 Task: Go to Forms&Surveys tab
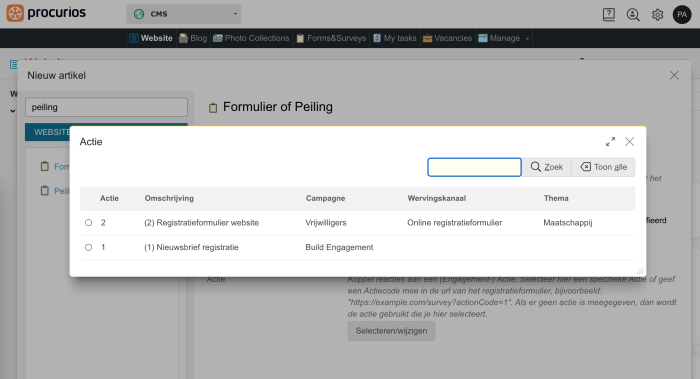pos(331,38)
